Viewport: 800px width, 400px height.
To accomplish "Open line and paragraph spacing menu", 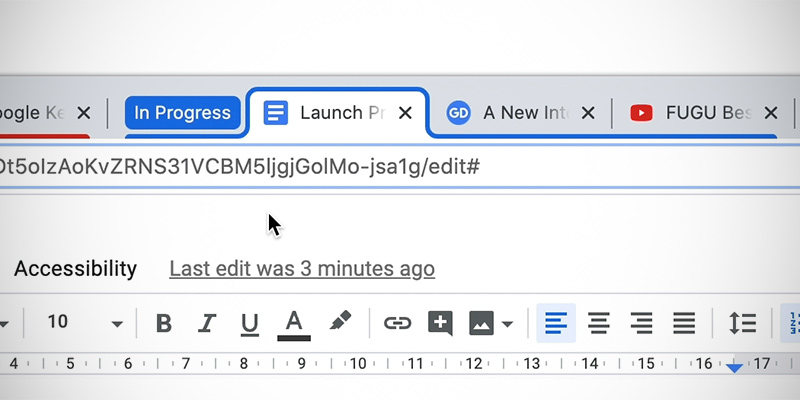I will pyautogui.click(x=742, y=323).
